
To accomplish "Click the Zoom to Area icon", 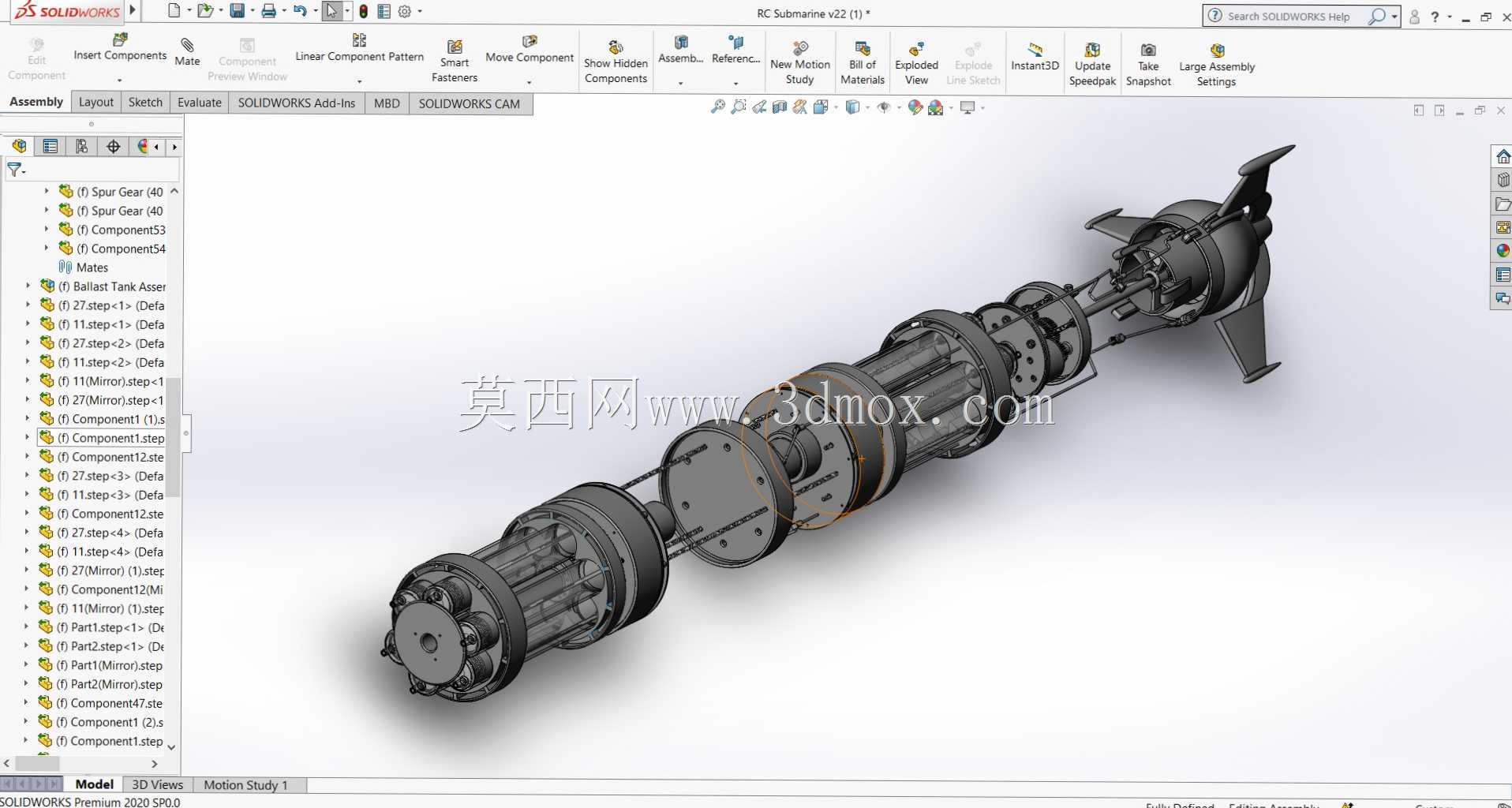I will point(739,107).
